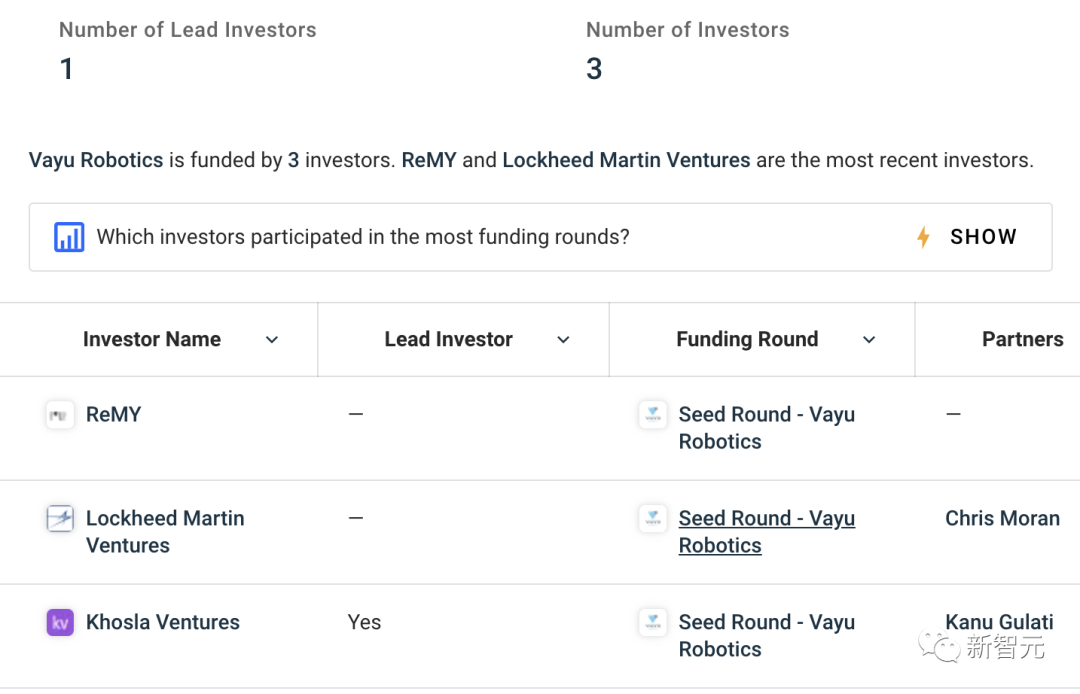Expand the Investor Name column dropdown

(x=272, y=340)
